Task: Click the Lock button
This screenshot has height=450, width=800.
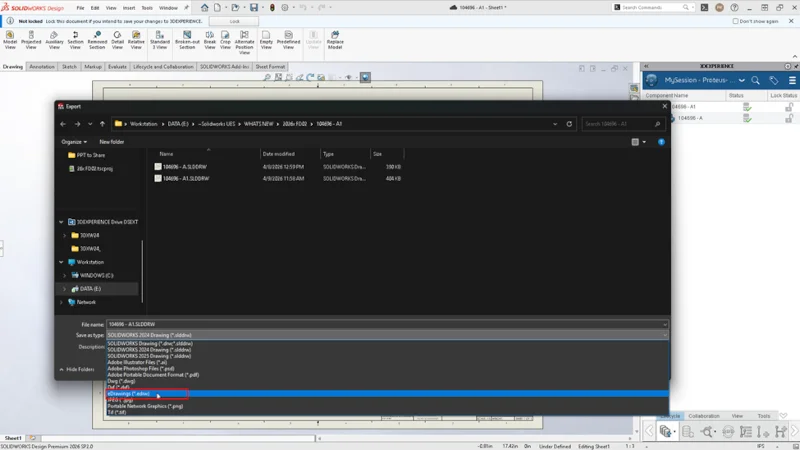Action: point(234,21)
